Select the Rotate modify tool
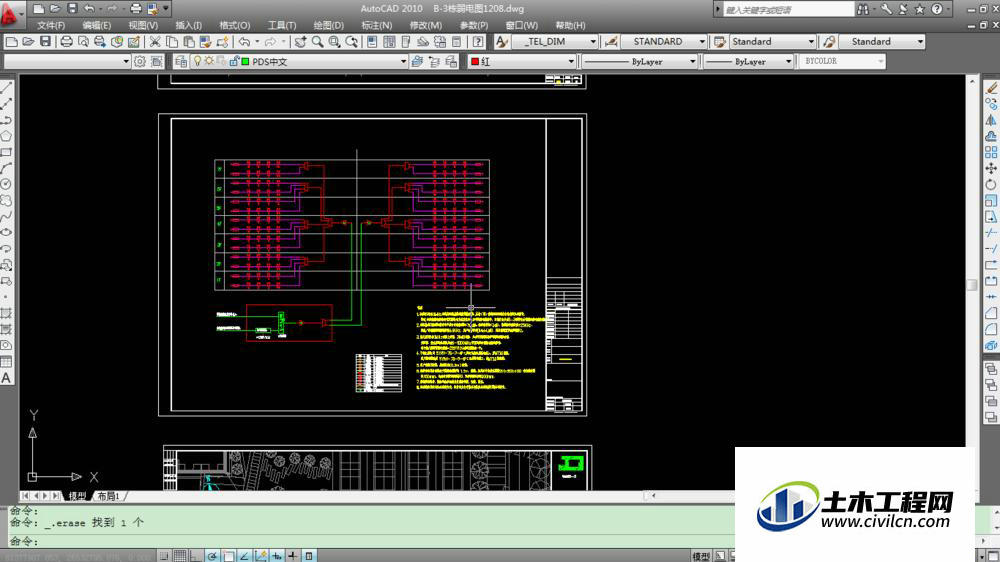Viewport: 1000px width, 562px height. [991, 184]
